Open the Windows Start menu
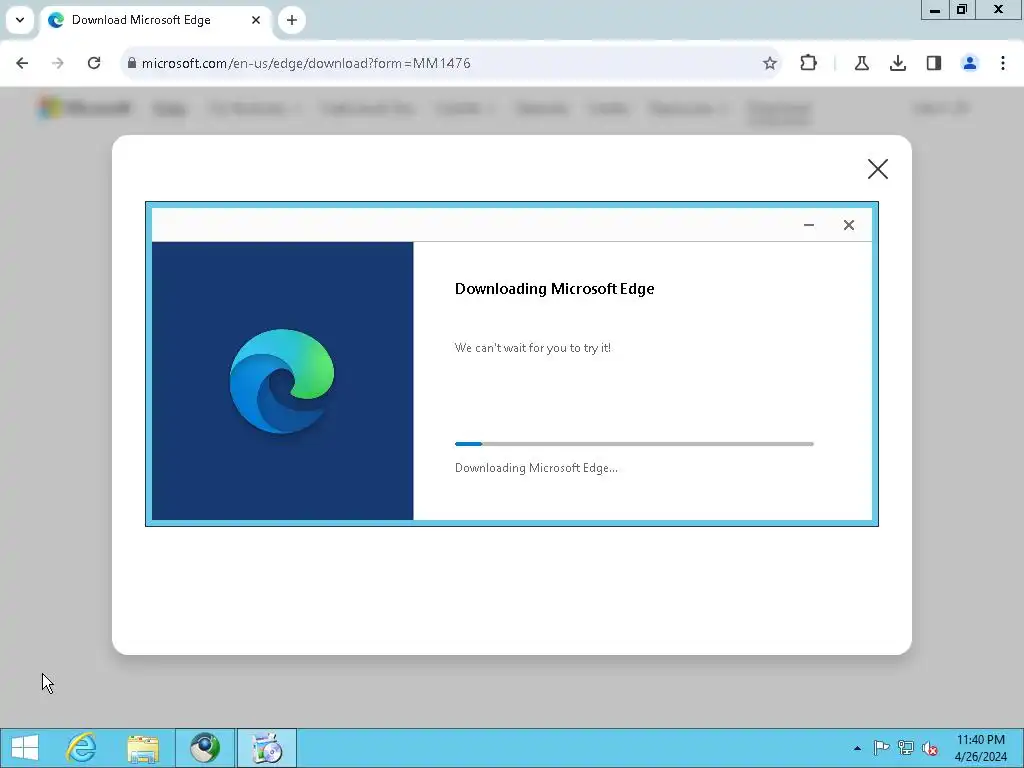Screen dimensions: 1024x768 pyautogui.click(x=25, y=748)
